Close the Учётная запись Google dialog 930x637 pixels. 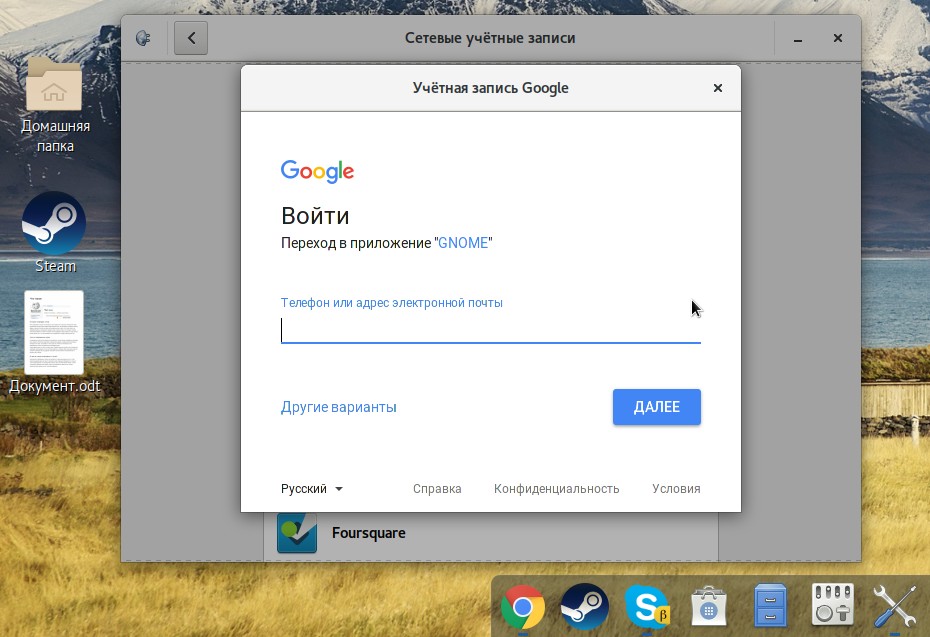(x=718, y=88)
